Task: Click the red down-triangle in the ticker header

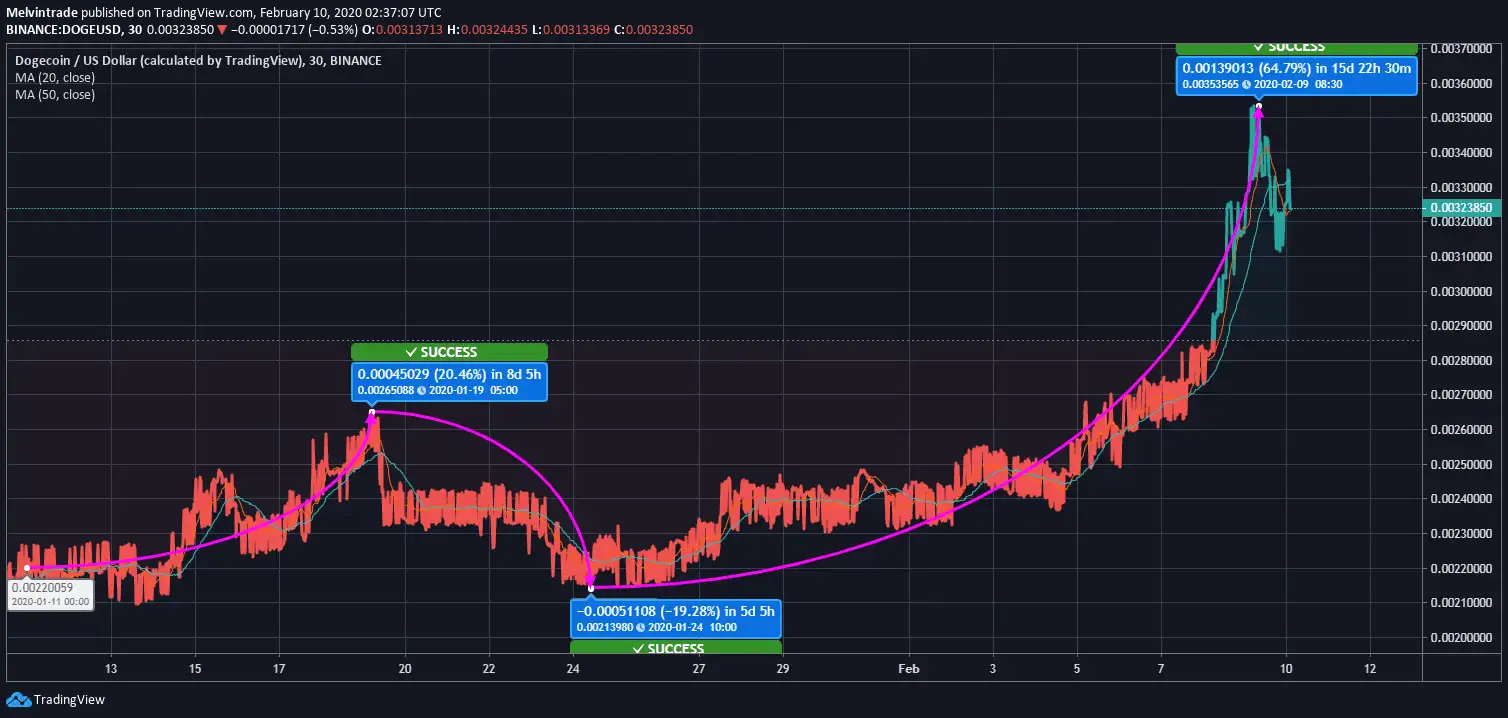Action: pyautogui.click(x=222, y=30)
